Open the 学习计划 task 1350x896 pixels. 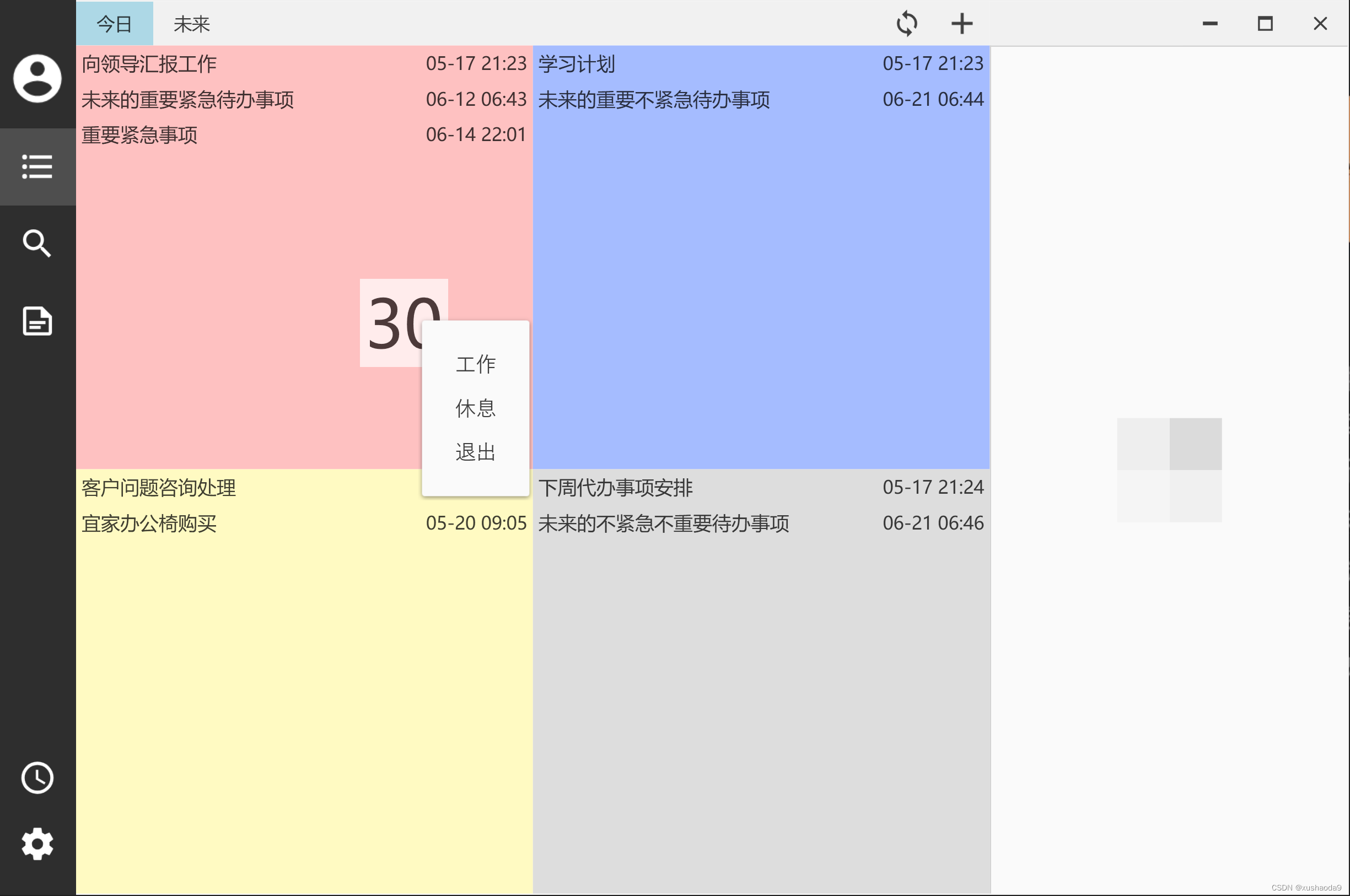click(576, 63)
